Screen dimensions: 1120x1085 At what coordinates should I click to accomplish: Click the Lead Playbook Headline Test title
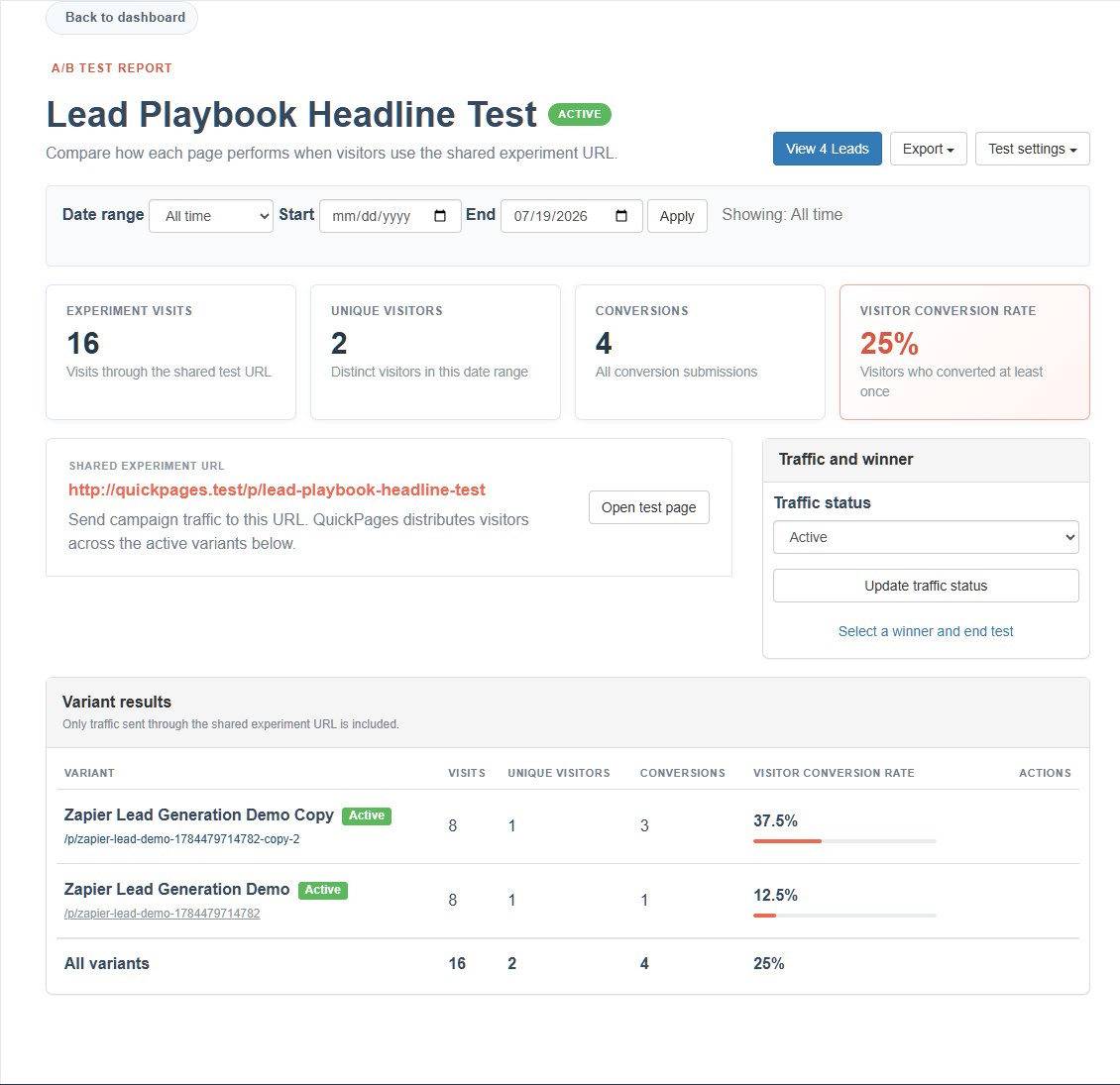point(291,114)
